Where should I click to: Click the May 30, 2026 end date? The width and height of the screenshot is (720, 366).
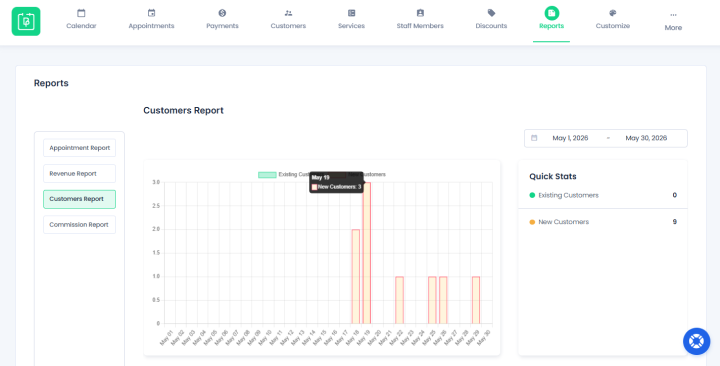tap(646, 138)
